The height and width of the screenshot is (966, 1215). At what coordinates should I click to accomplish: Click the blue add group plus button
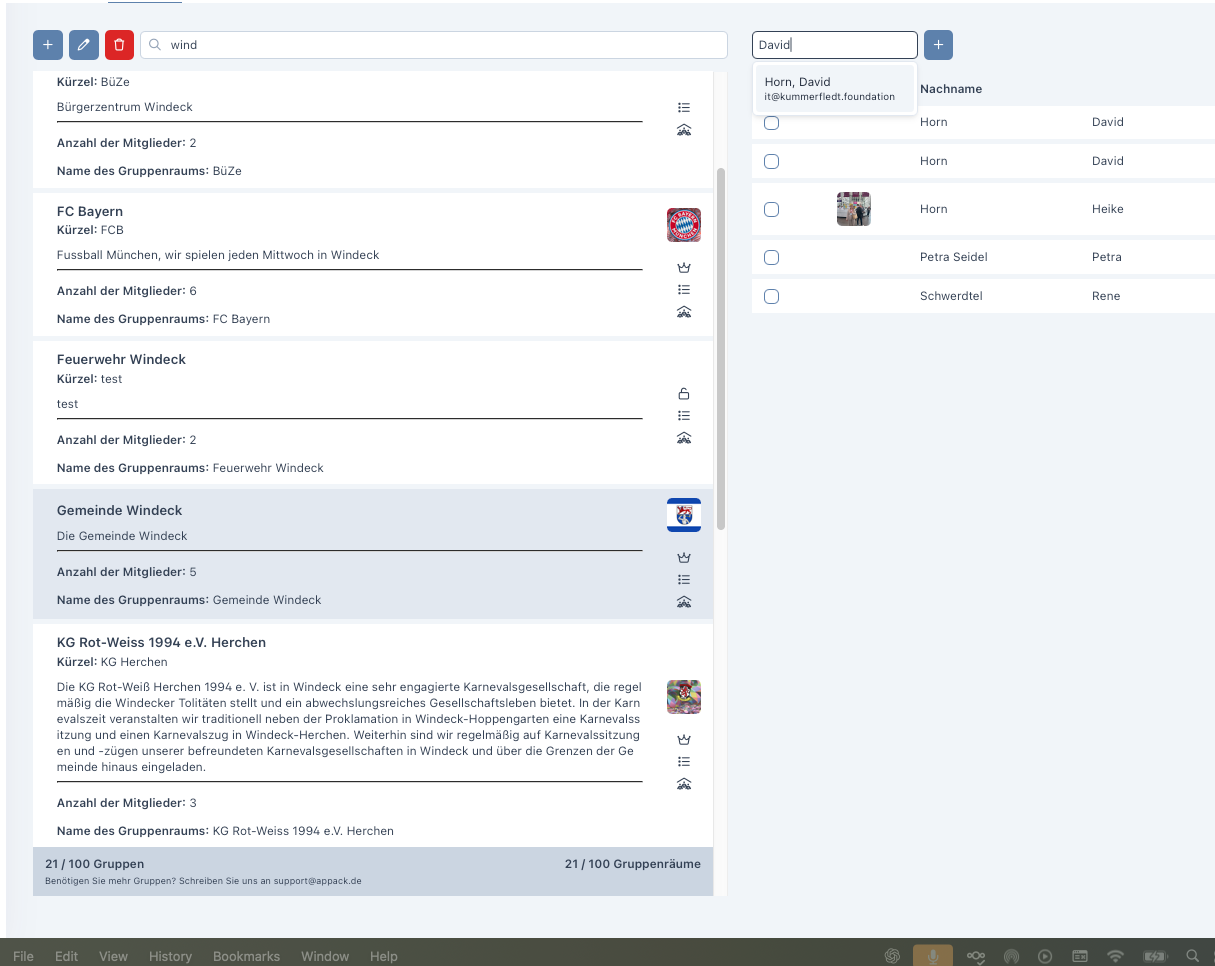point(48,45)
